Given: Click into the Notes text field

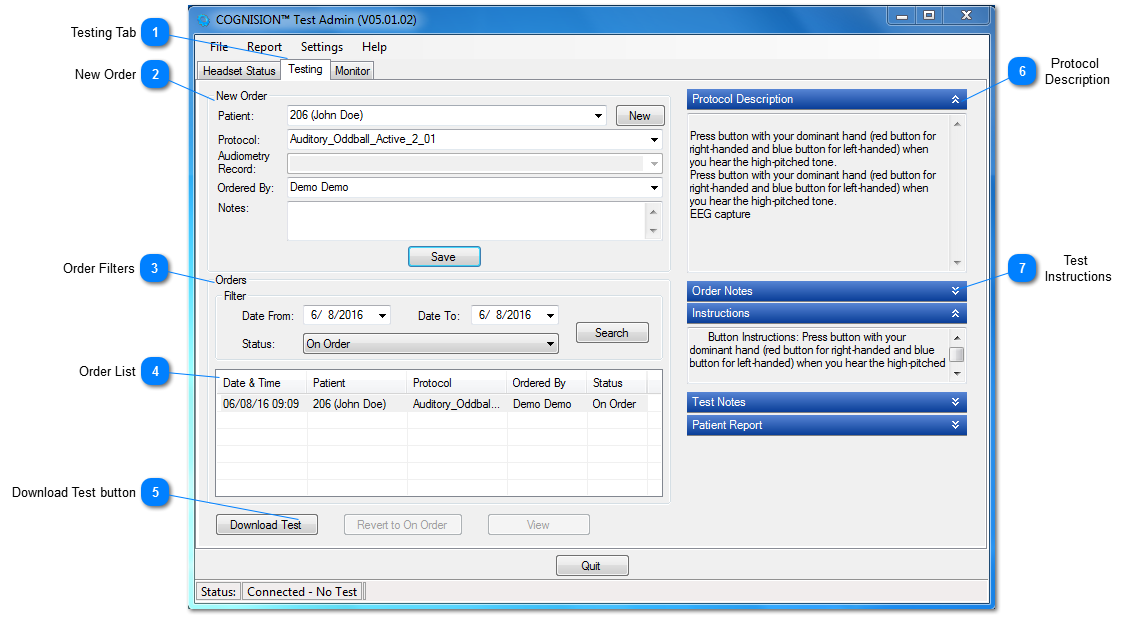Looking at the screenshot, I should tap(466, 221).
